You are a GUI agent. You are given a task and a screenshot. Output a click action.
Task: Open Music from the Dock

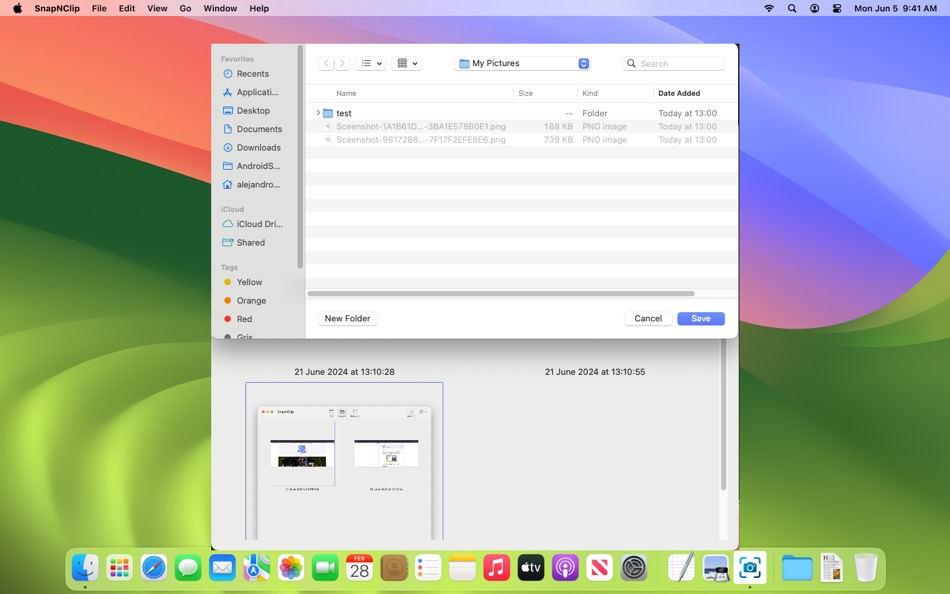tap(496, 568)
